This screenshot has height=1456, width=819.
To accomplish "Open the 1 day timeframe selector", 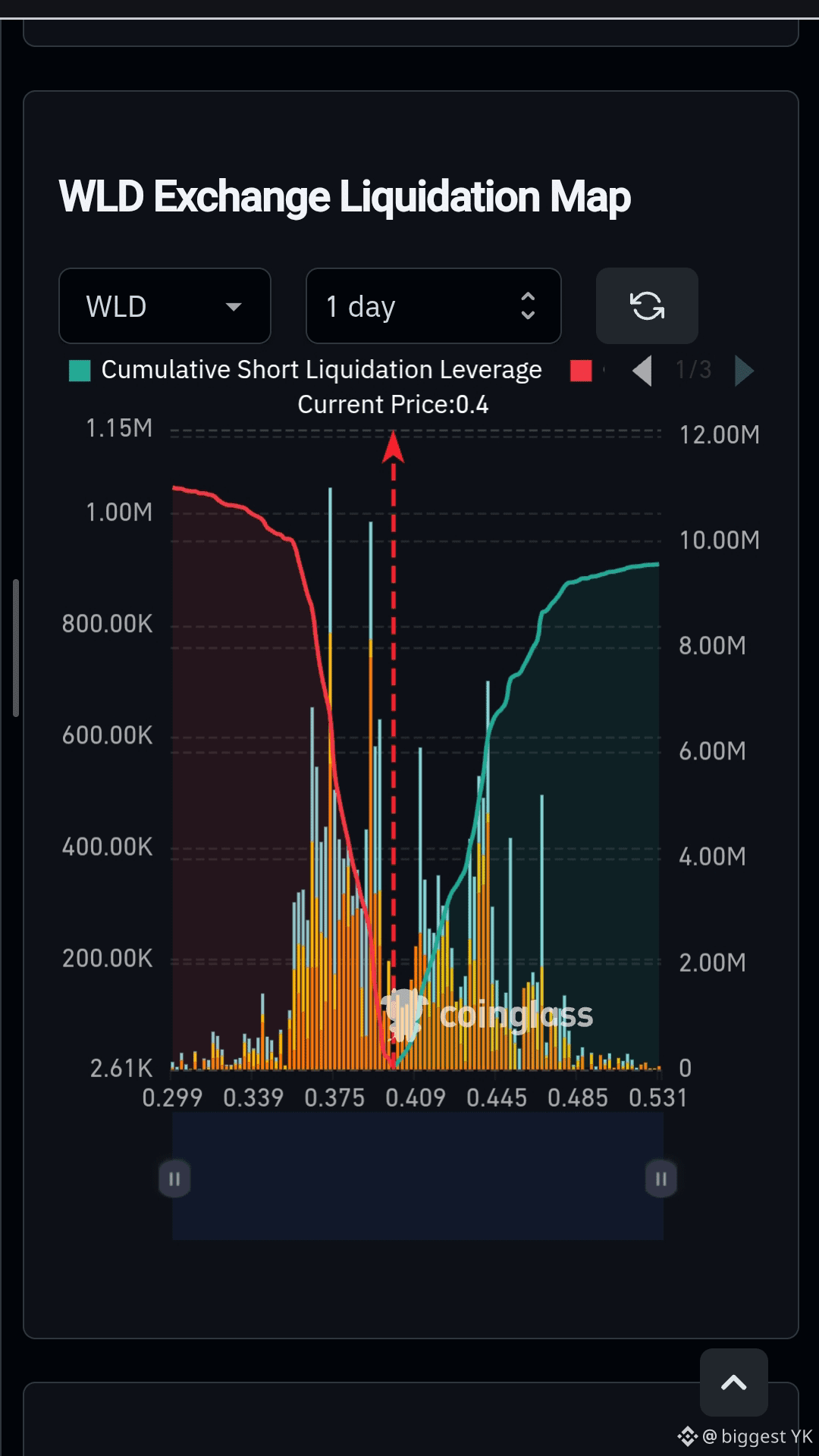I will tap(433, 306).
